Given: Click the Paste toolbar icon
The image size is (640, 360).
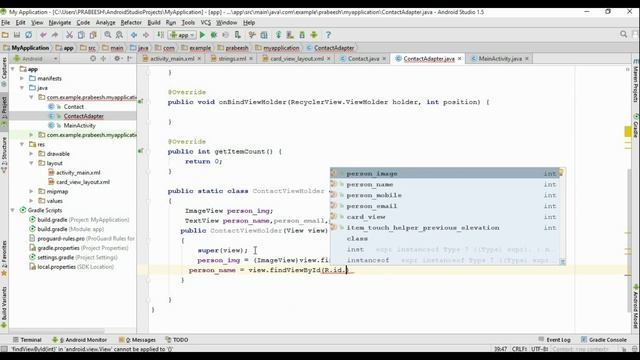Looking at the screenshot, I should click(93, 35).
